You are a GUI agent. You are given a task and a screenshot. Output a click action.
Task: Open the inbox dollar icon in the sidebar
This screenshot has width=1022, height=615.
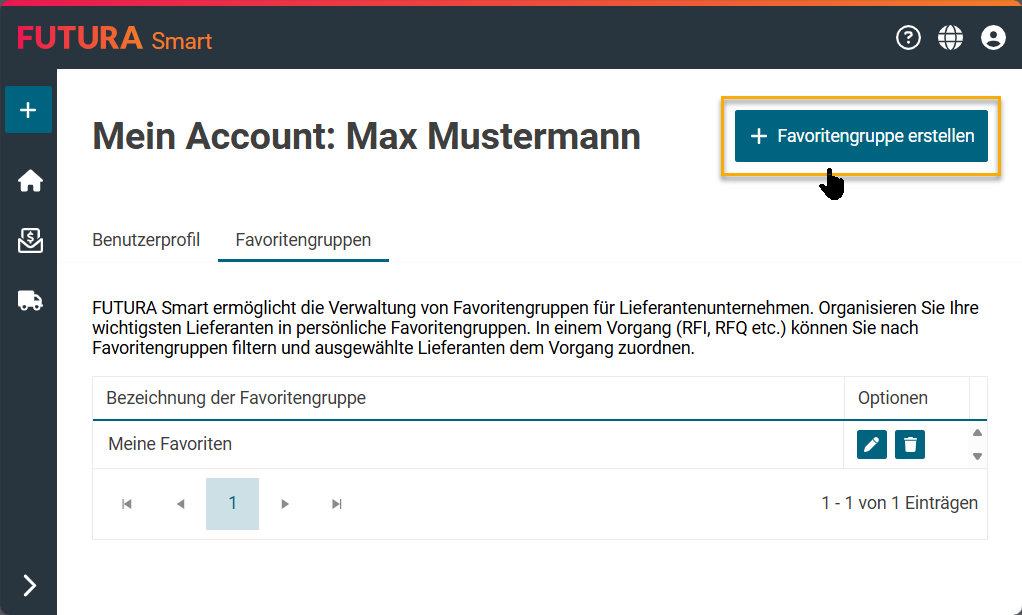(30, 241)
